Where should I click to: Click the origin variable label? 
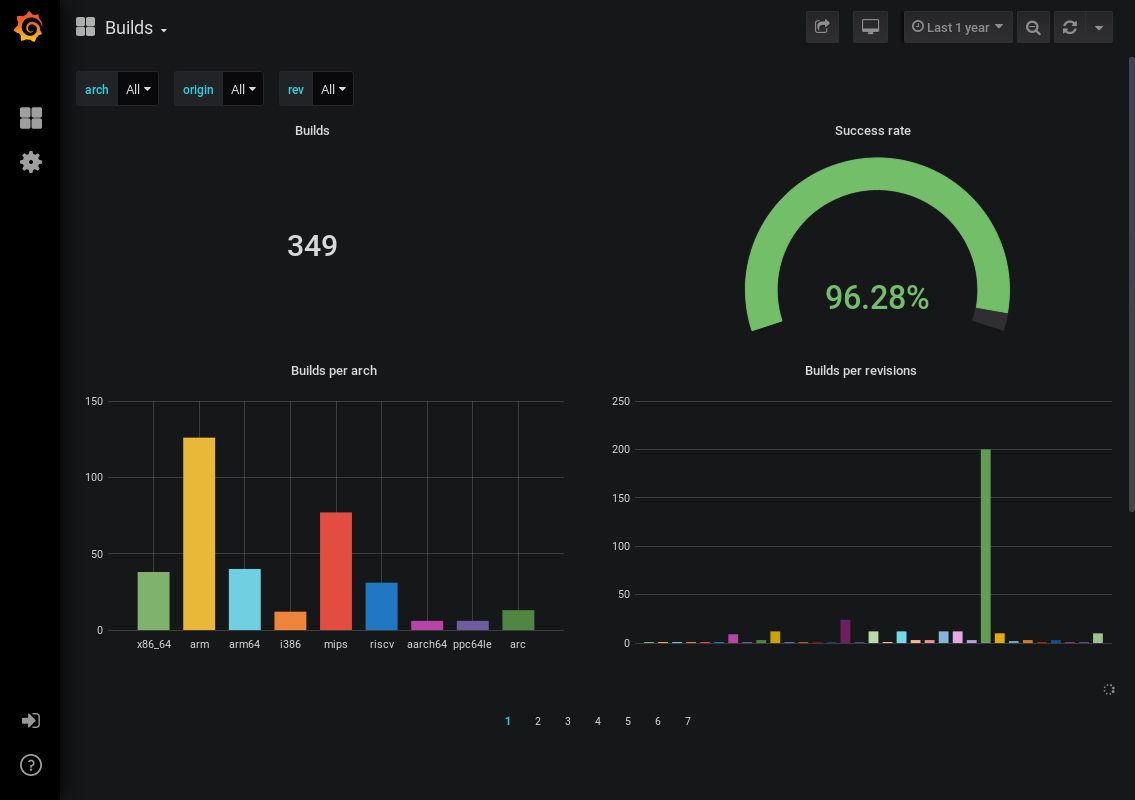pos(198,89)
